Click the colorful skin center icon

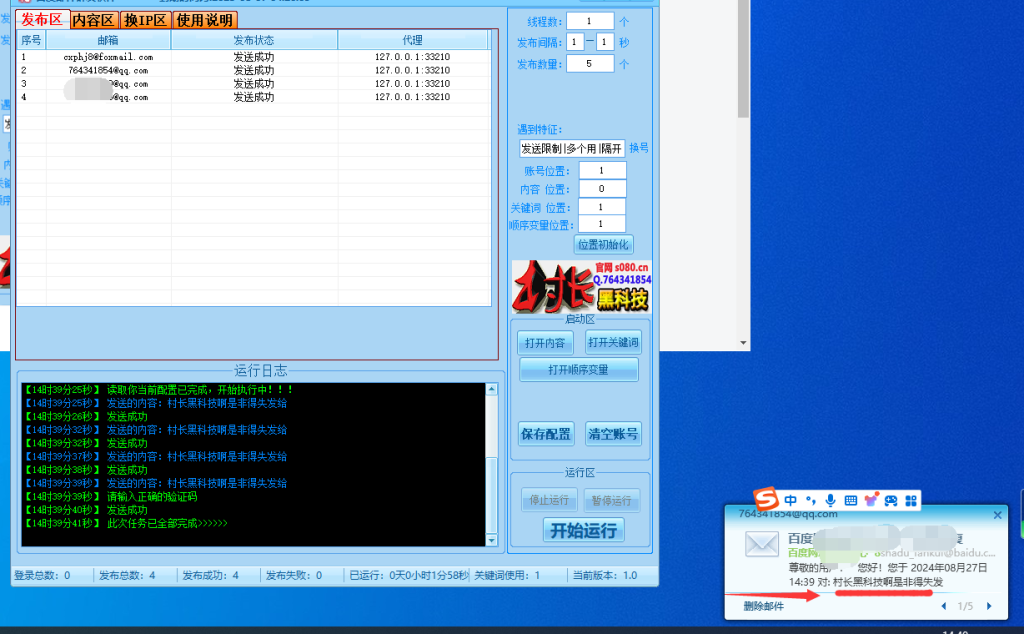(871, 500)
